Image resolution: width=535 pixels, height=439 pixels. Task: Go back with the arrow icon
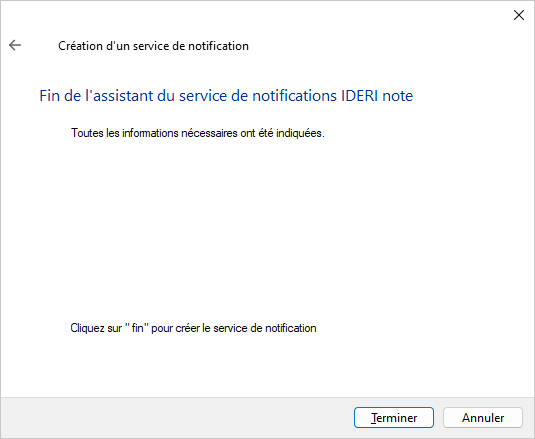click(15, 45)
